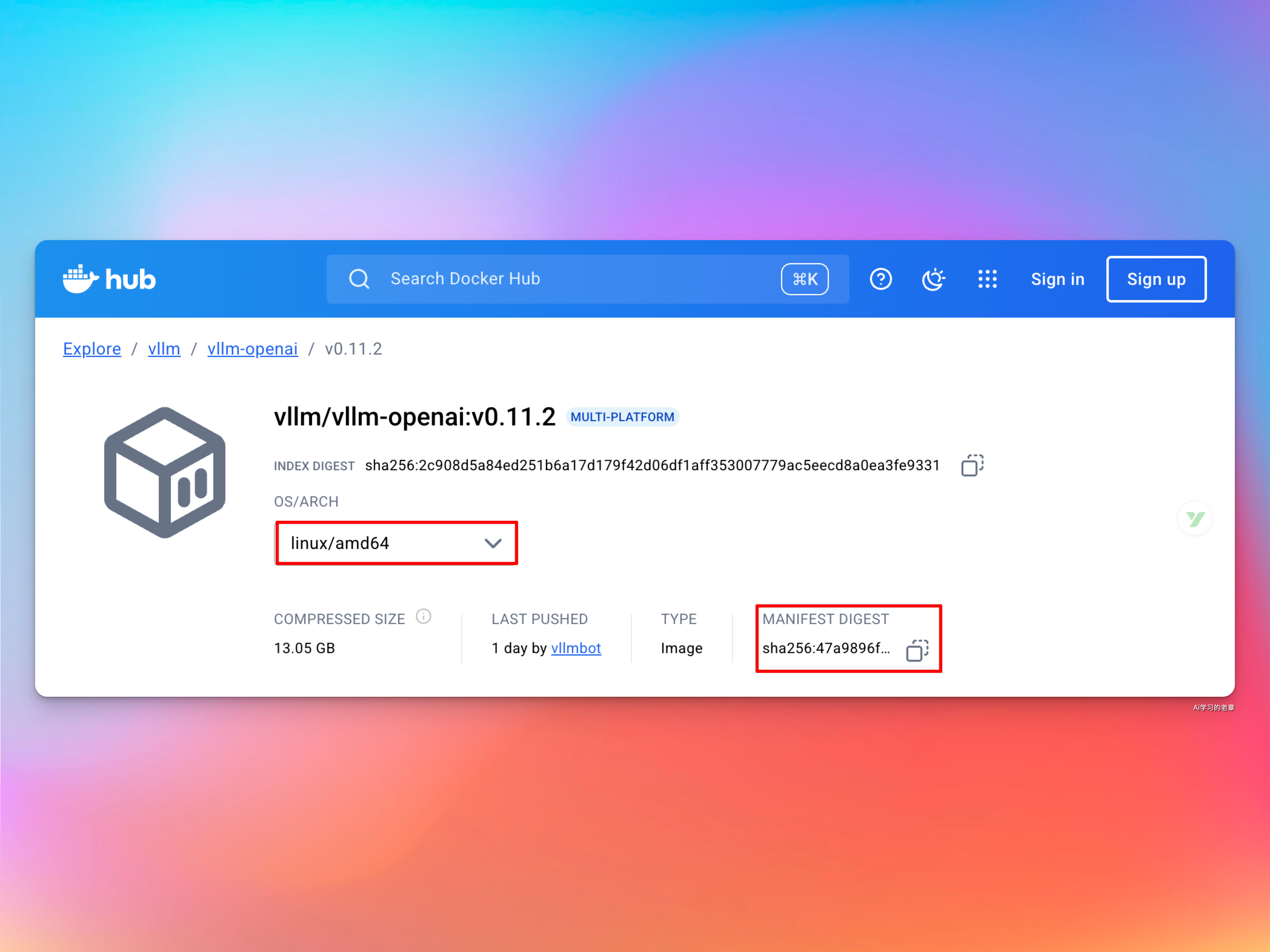Image resolution: width=1270 pixels, height=952 pixels.
Task: Click the Sign in link
Action: (1058, 279)
